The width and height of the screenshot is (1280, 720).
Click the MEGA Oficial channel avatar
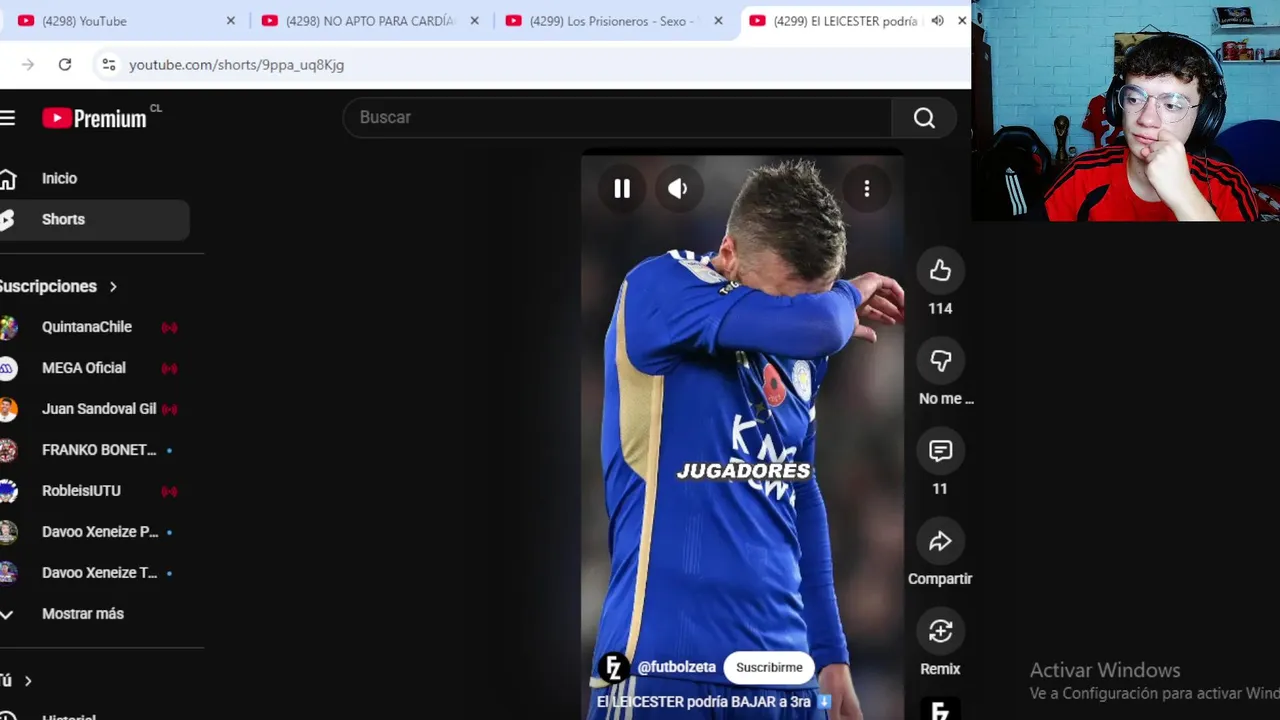[8, 368]
